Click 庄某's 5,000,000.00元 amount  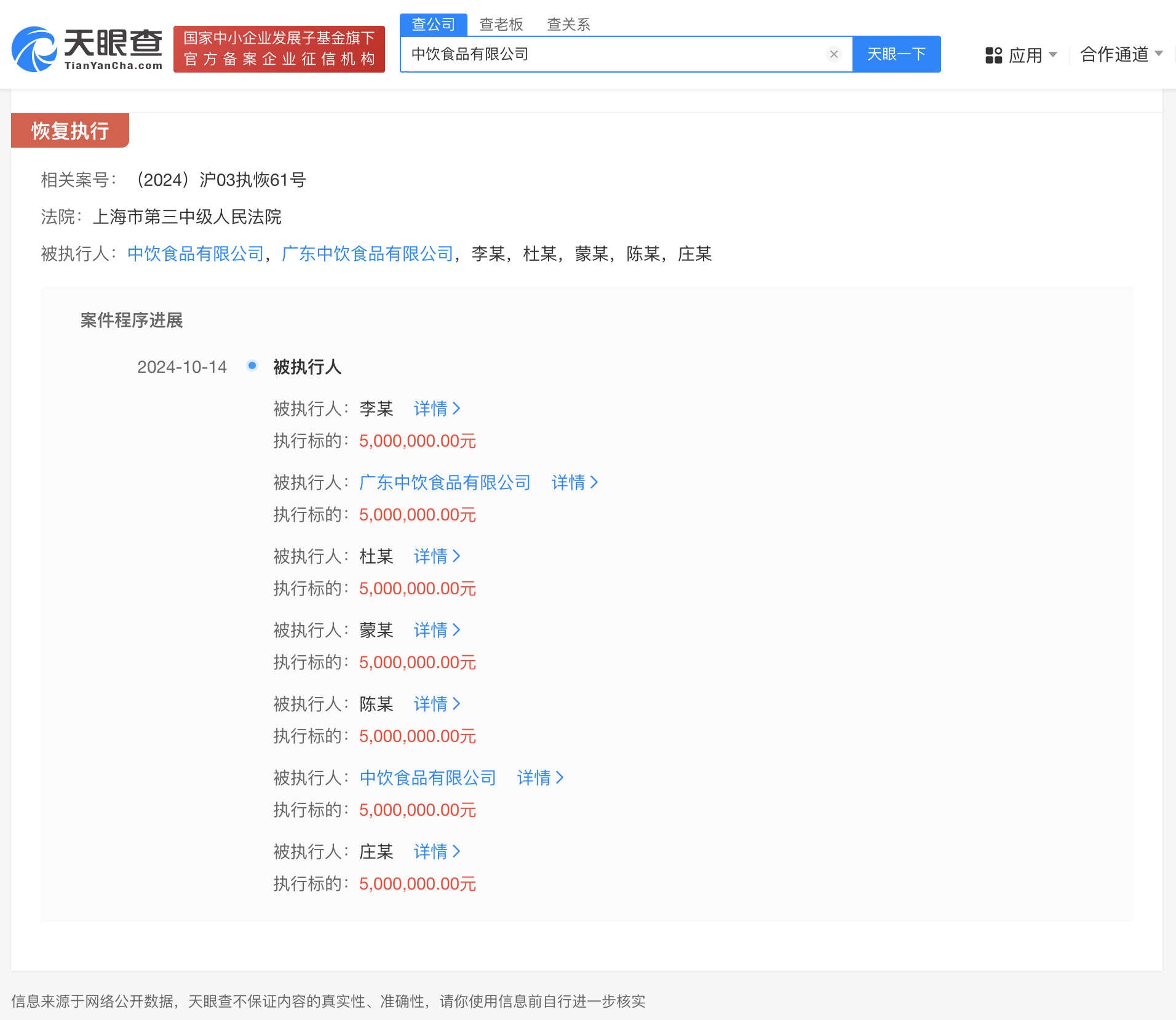click(418, 883)
